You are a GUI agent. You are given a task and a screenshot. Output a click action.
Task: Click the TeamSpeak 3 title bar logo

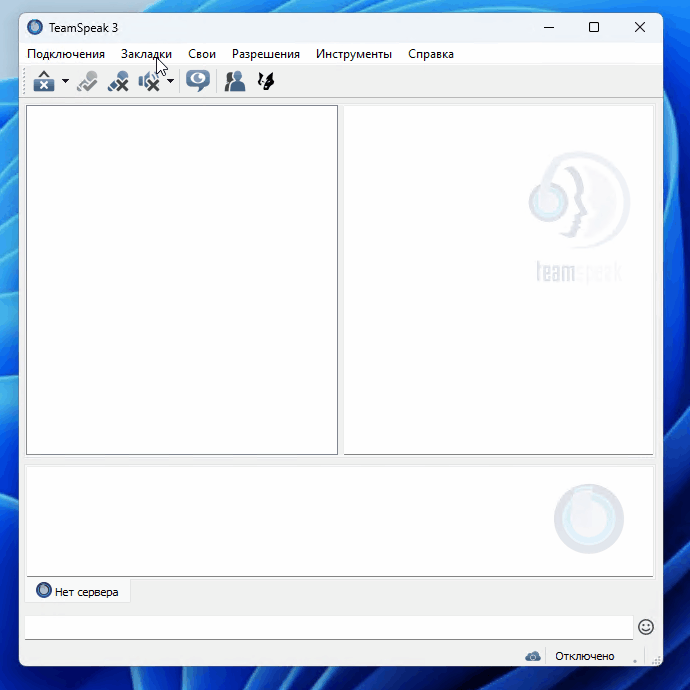pyautogui.click(x=35, y=27)
